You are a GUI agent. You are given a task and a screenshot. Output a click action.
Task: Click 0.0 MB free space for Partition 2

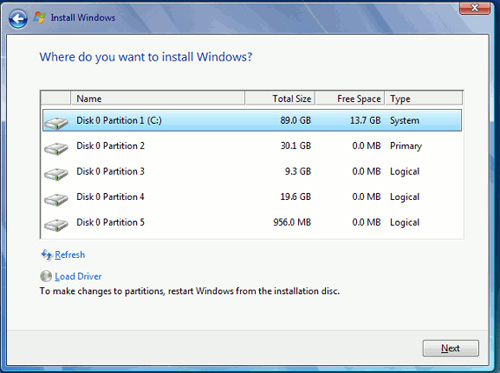coord(366,146)
